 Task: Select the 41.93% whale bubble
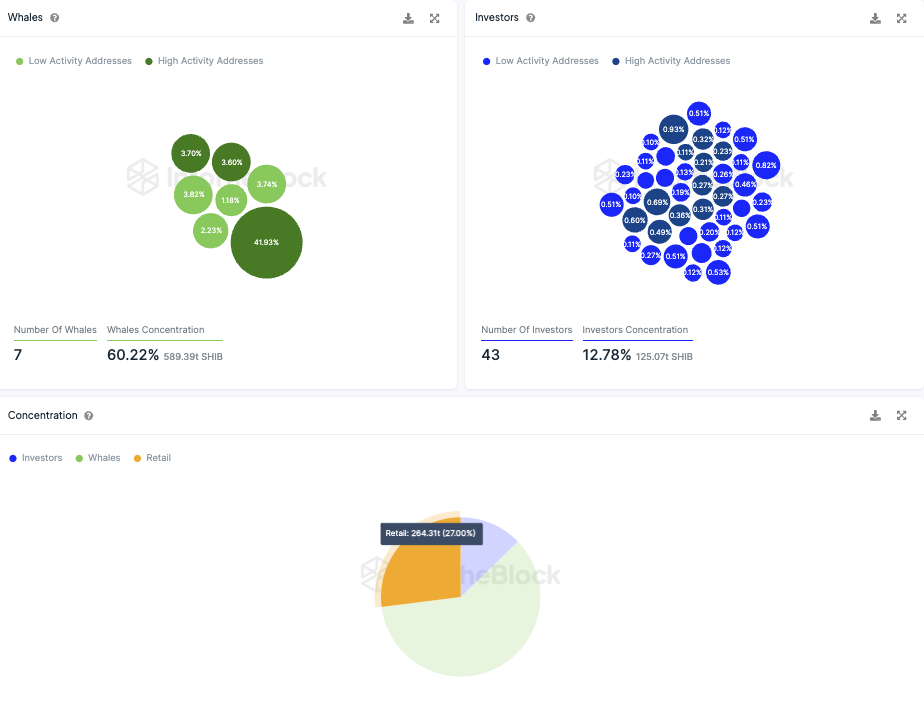click(266, 242)
